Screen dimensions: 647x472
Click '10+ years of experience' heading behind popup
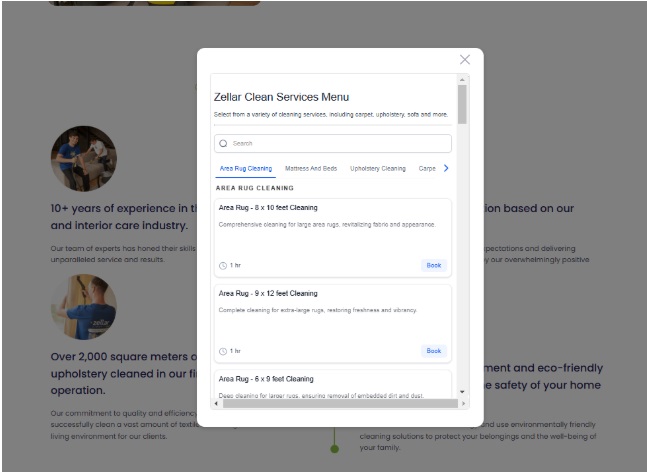coord(124,217)
